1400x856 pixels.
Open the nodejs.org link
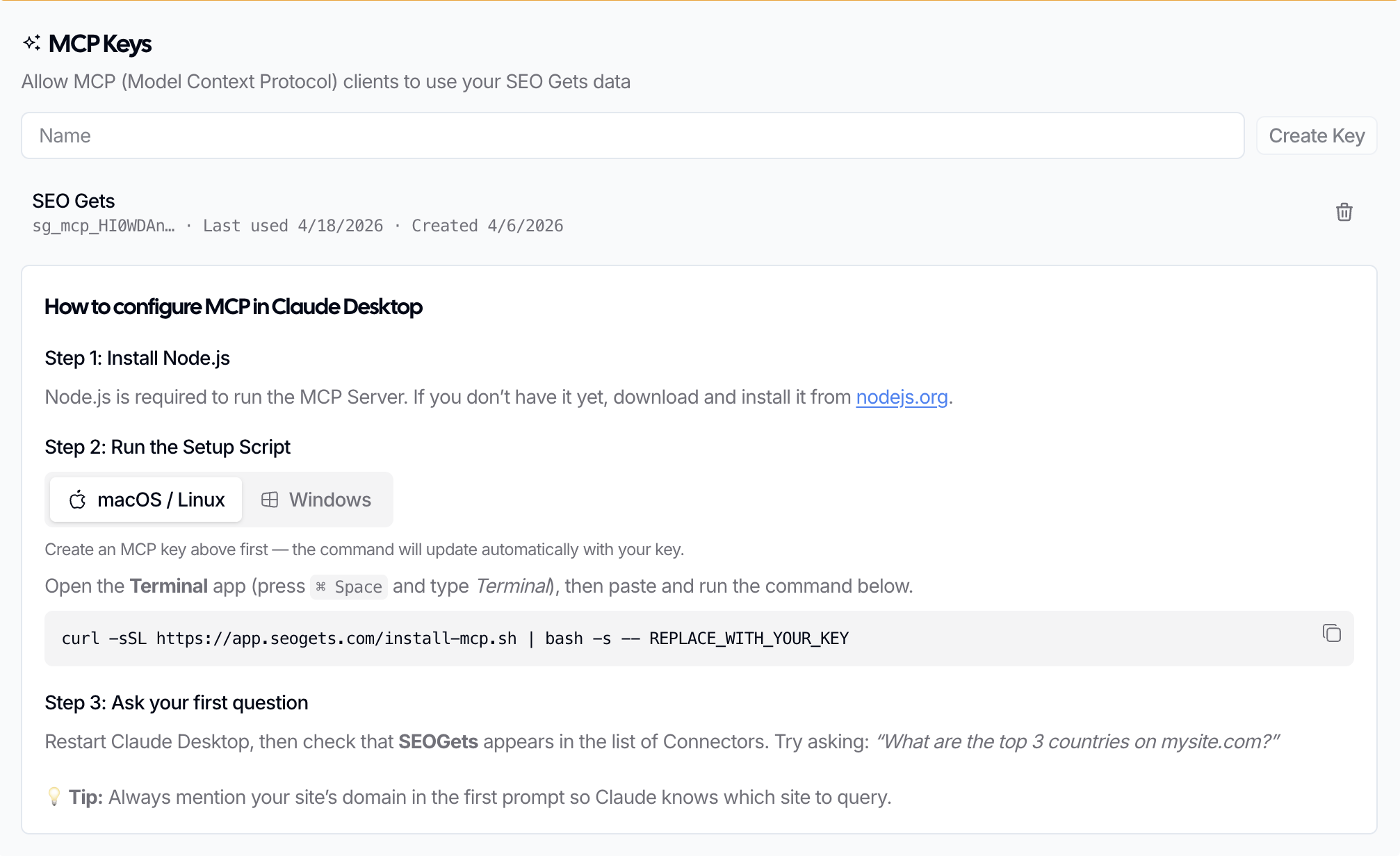pos(902,397)
